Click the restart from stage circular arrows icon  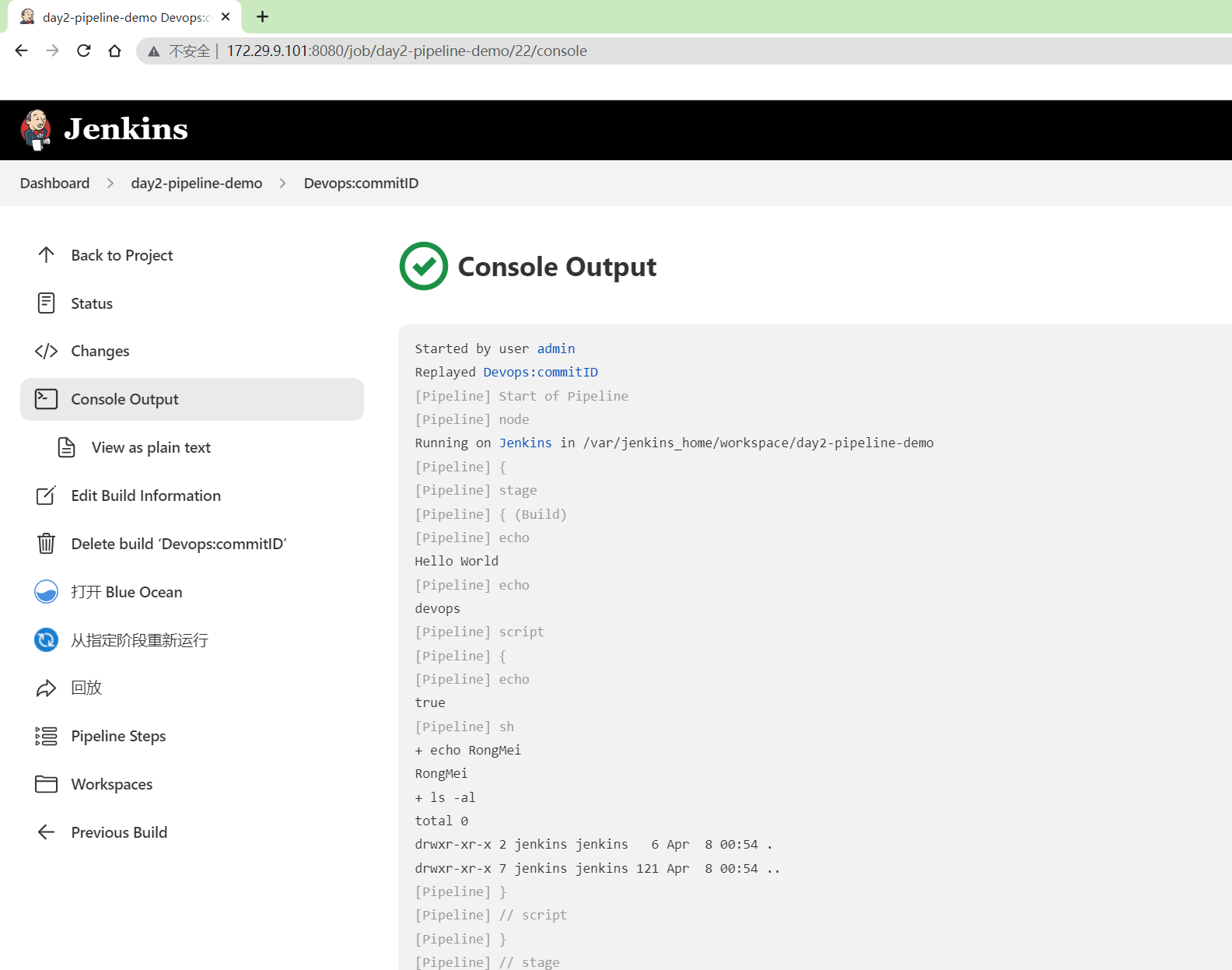coord(46,640)
